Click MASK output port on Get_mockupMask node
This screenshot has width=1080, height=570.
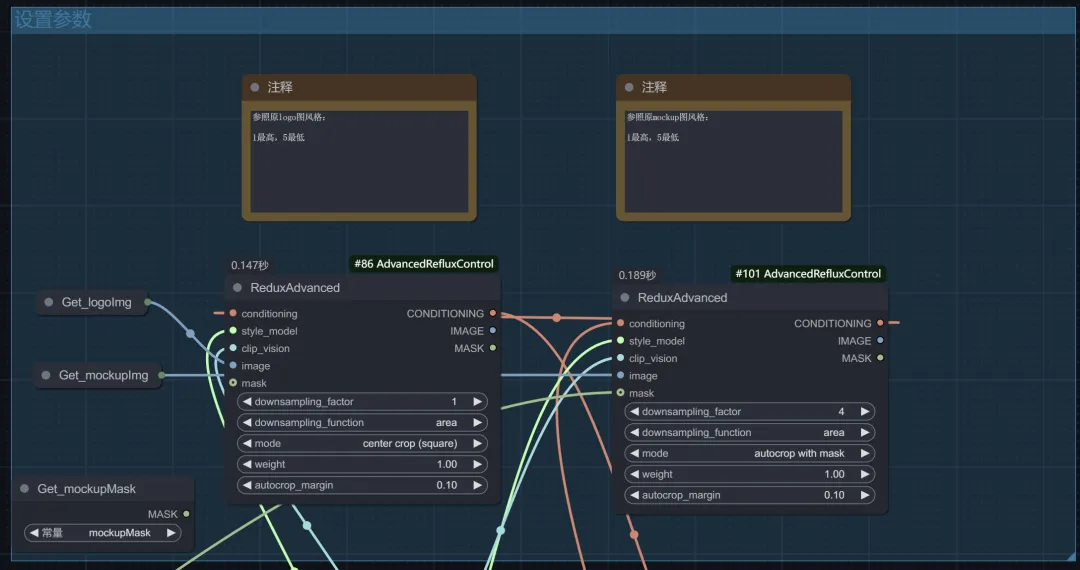point(186,514)
